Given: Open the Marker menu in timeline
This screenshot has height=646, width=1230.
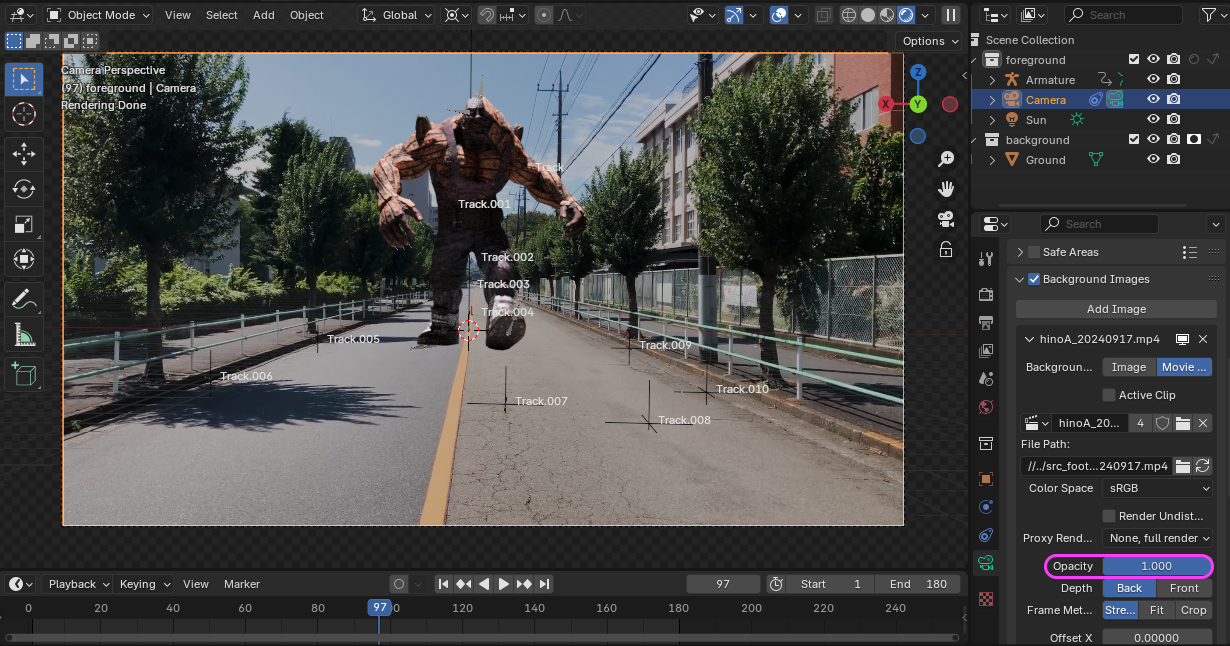Looking at the screenshot, I should click(241, 584).
